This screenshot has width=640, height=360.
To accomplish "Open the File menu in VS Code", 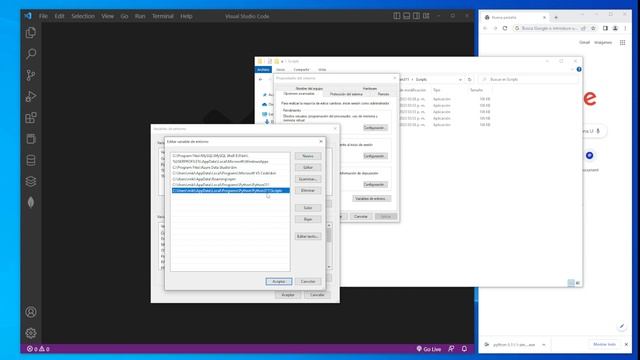I will 43,16.
